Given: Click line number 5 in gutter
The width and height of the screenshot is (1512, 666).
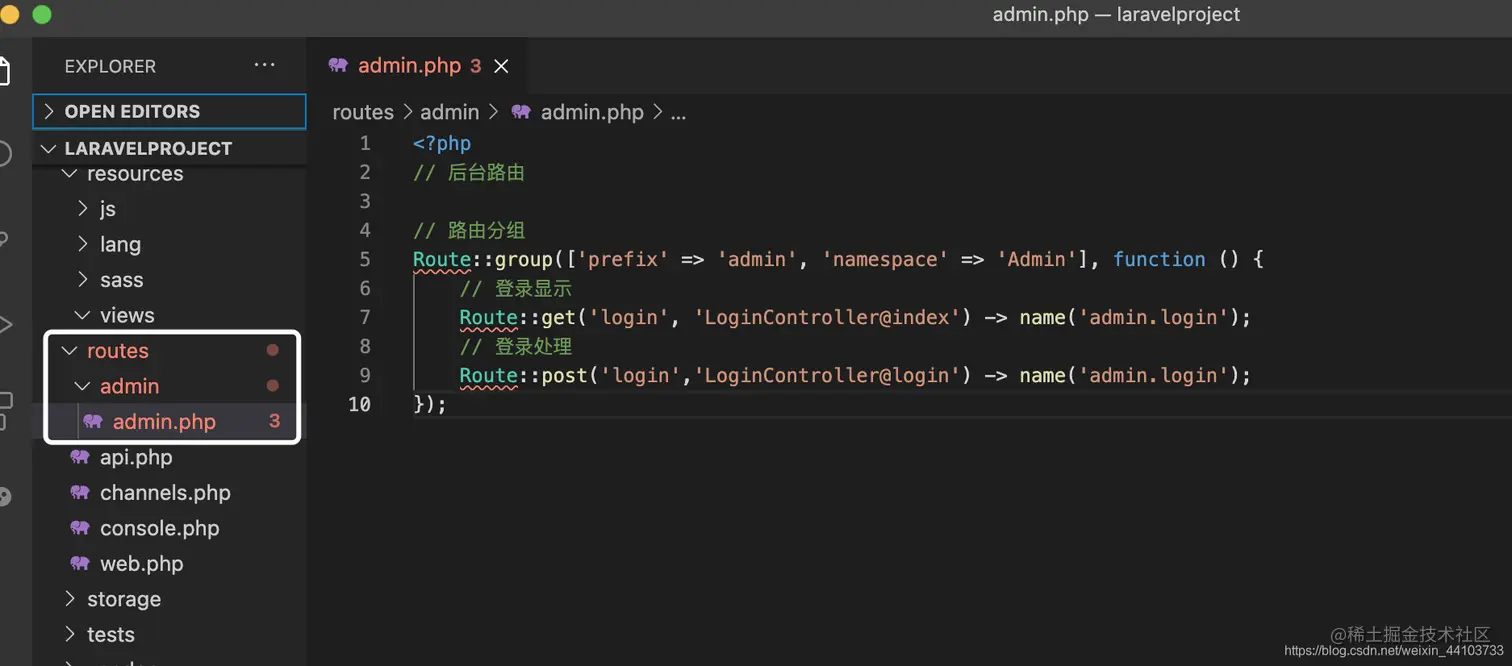Looking at the screenshot, I should tap(365, 259).
